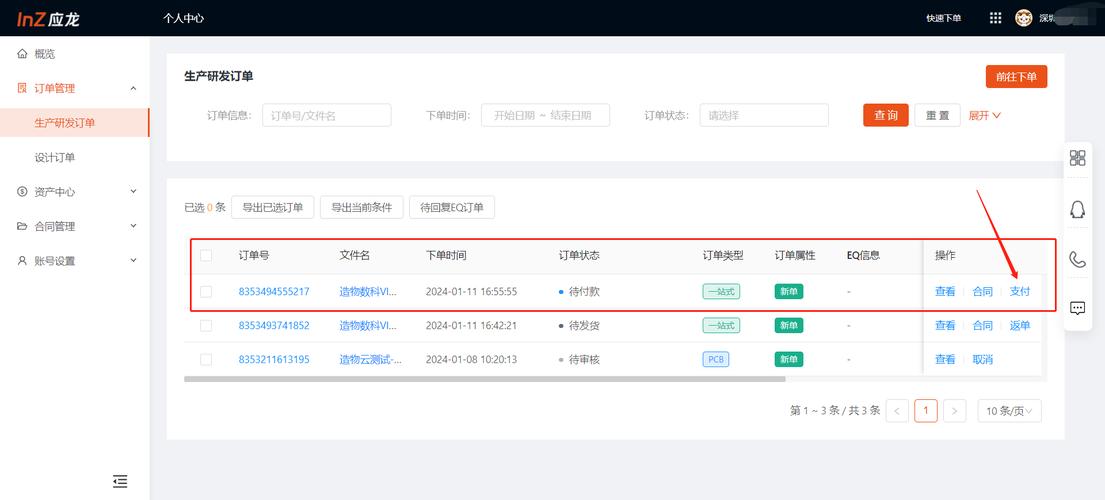Open the 订单状态 请选择 dropdown
The width and height of the screenshot is (1105, 500).
(764, 115)
